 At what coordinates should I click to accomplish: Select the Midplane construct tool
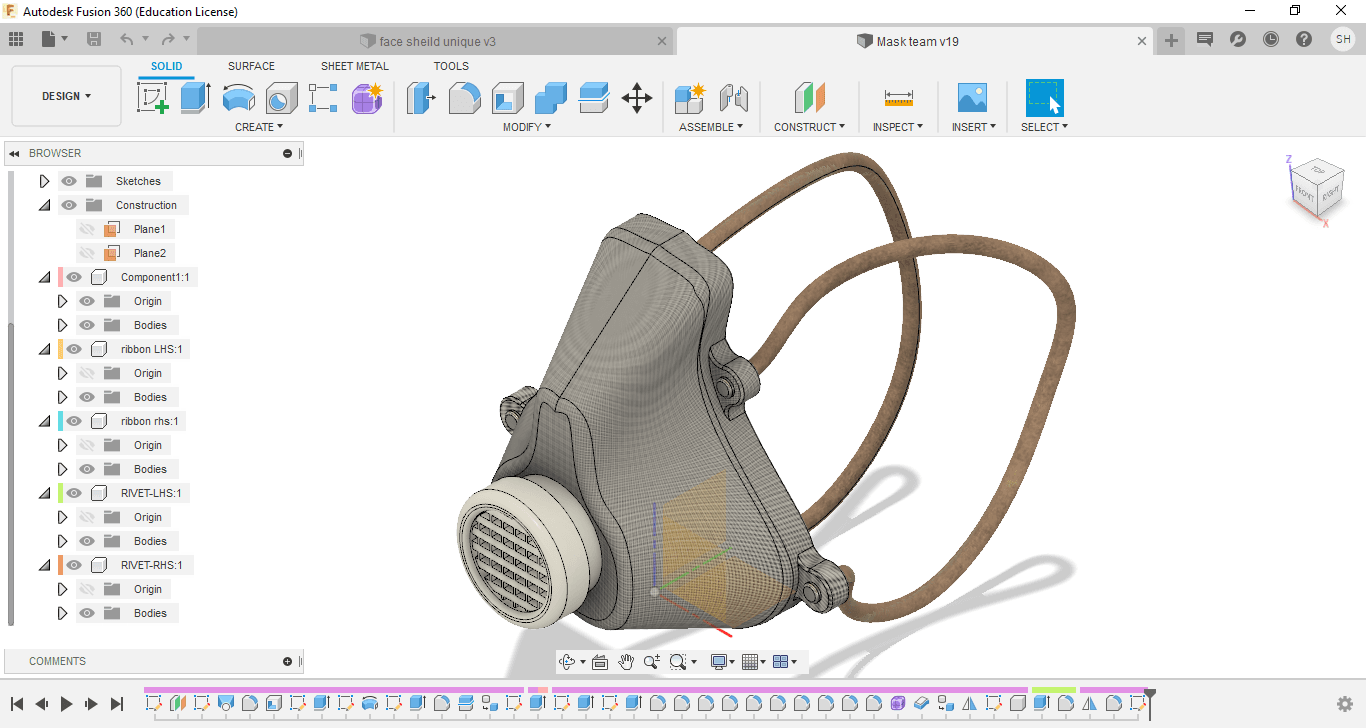(x=810, y=98)
